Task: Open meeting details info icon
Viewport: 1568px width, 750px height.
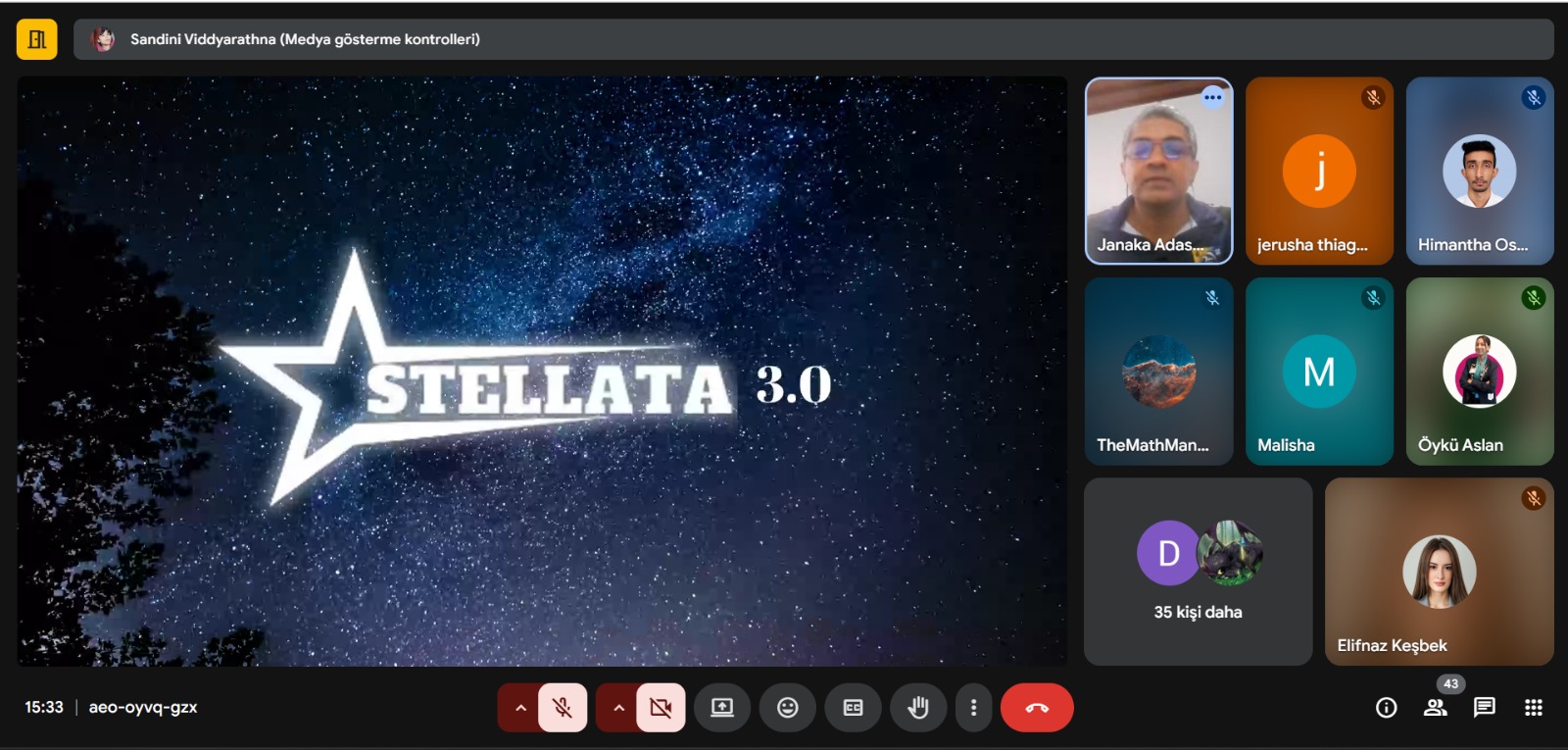Action: (x=1386, y=708)
